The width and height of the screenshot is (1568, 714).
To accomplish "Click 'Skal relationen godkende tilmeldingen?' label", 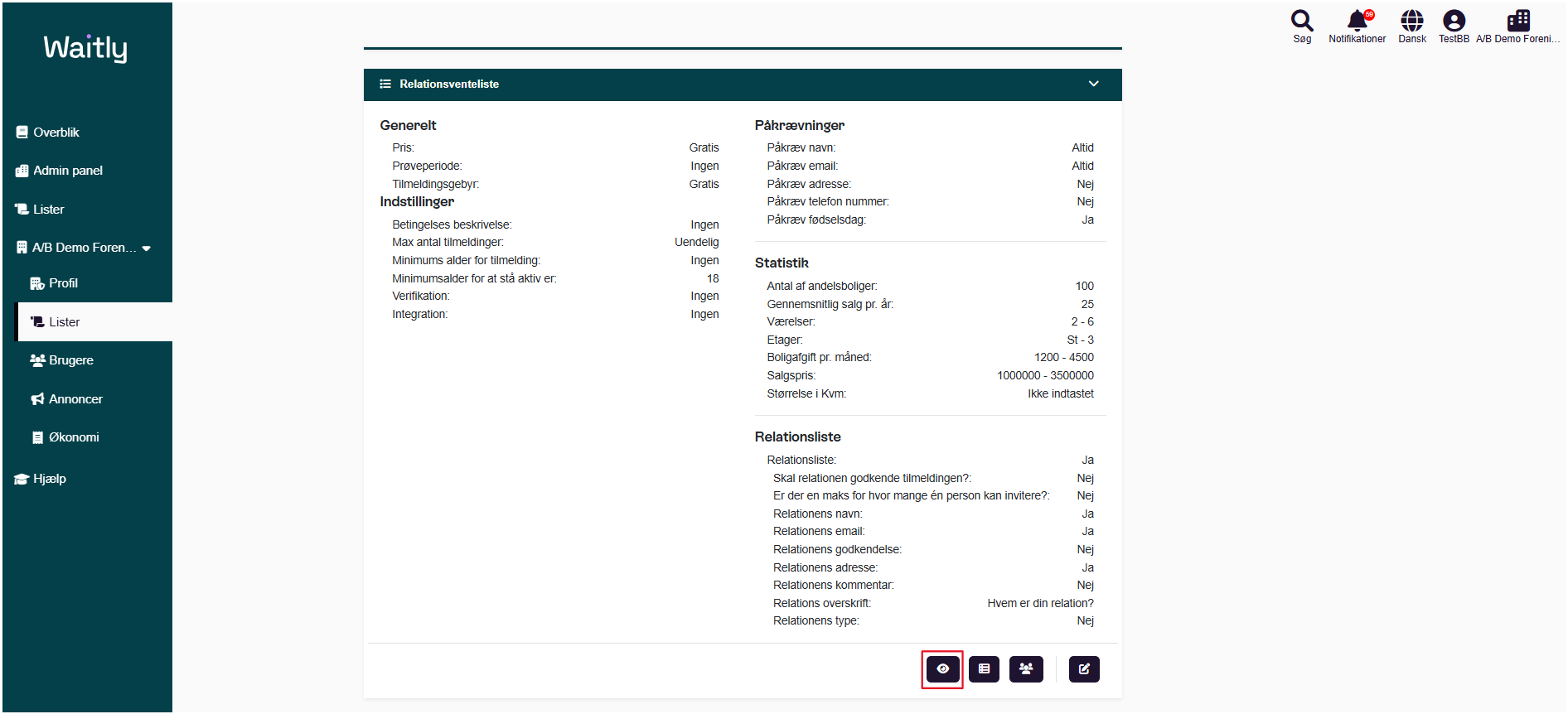I will point(872,478).
